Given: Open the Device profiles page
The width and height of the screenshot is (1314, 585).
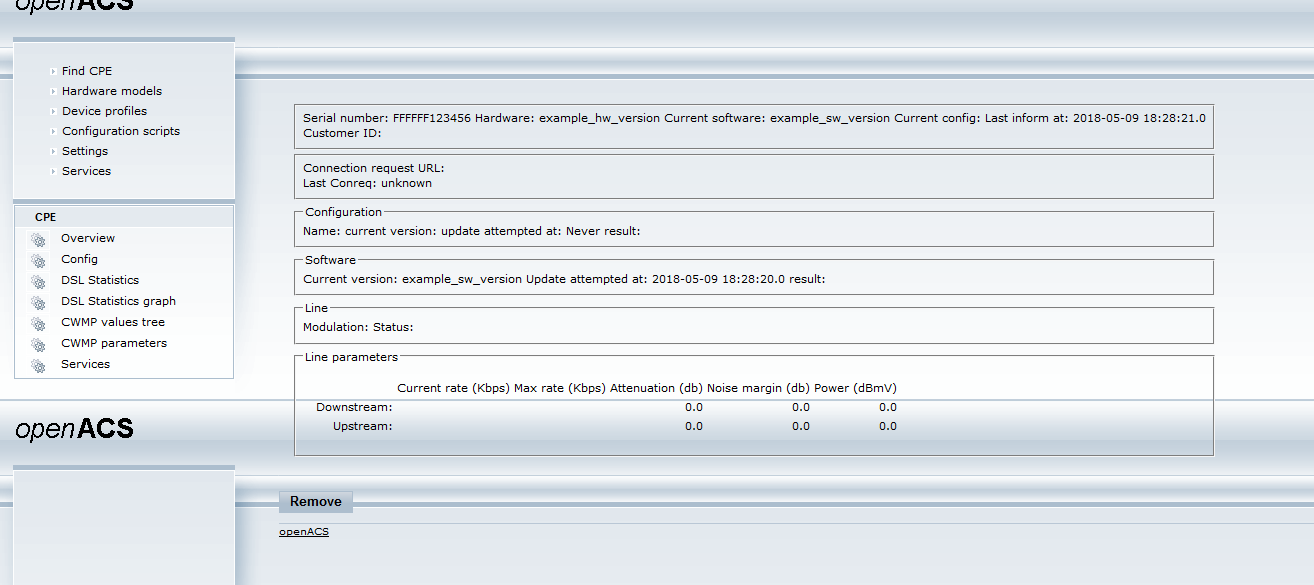Looking at the screenshot, I should coord(104,111).
